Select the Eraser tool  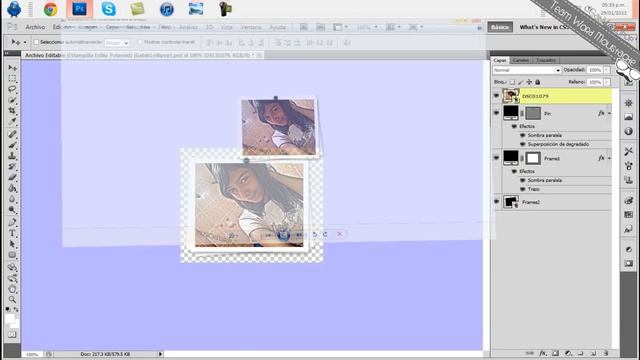(x=13, y=178)
